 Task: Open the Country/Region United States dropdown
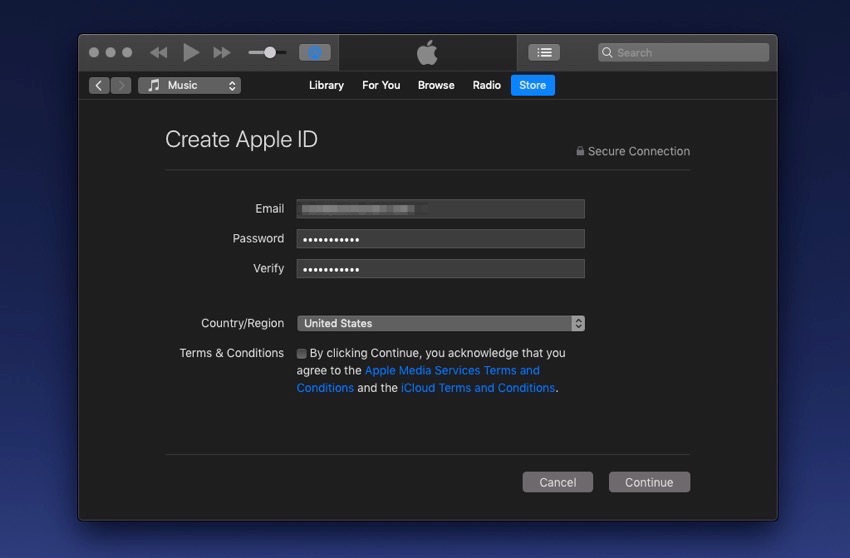pyautogui.click(x=440, y=323)
